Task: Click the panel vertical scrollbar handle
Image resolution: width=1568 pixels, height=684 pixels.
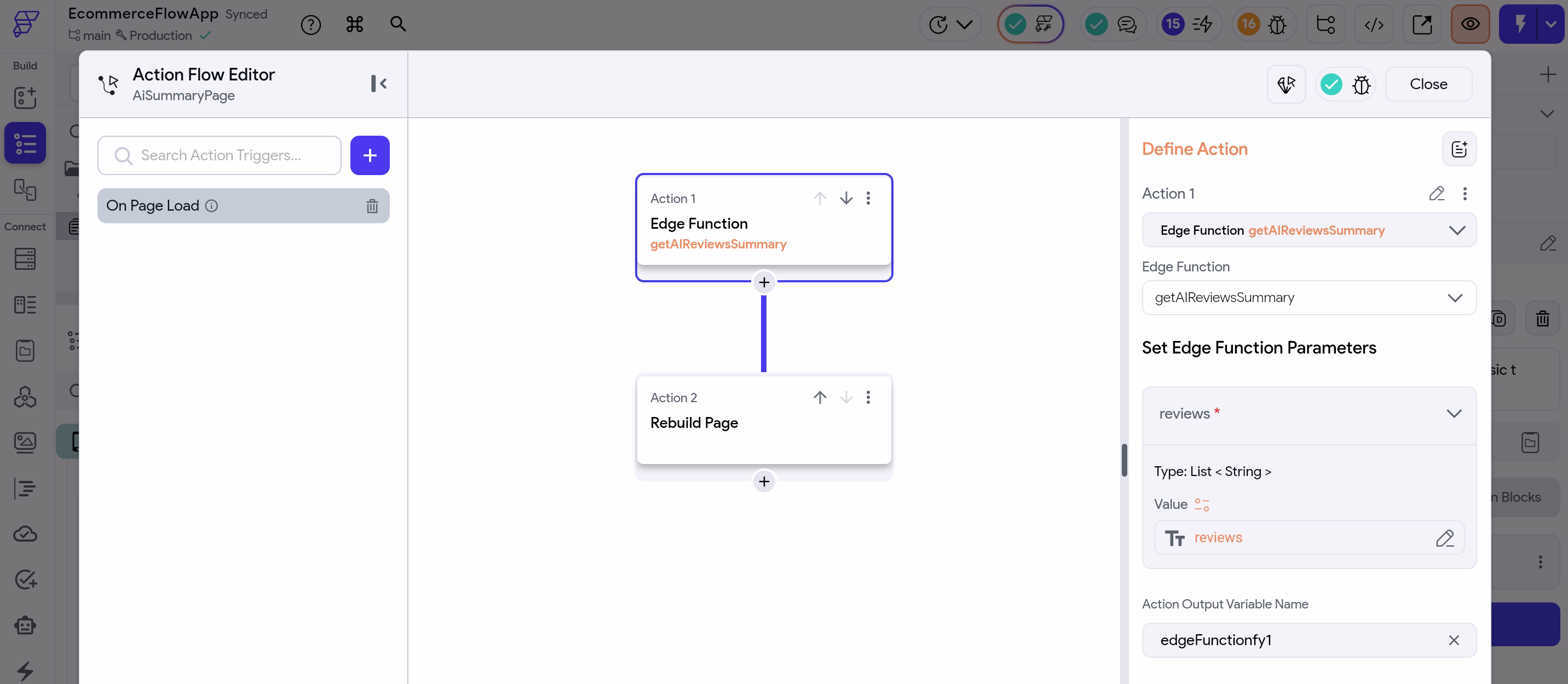Action: [x=1124, y=460]
